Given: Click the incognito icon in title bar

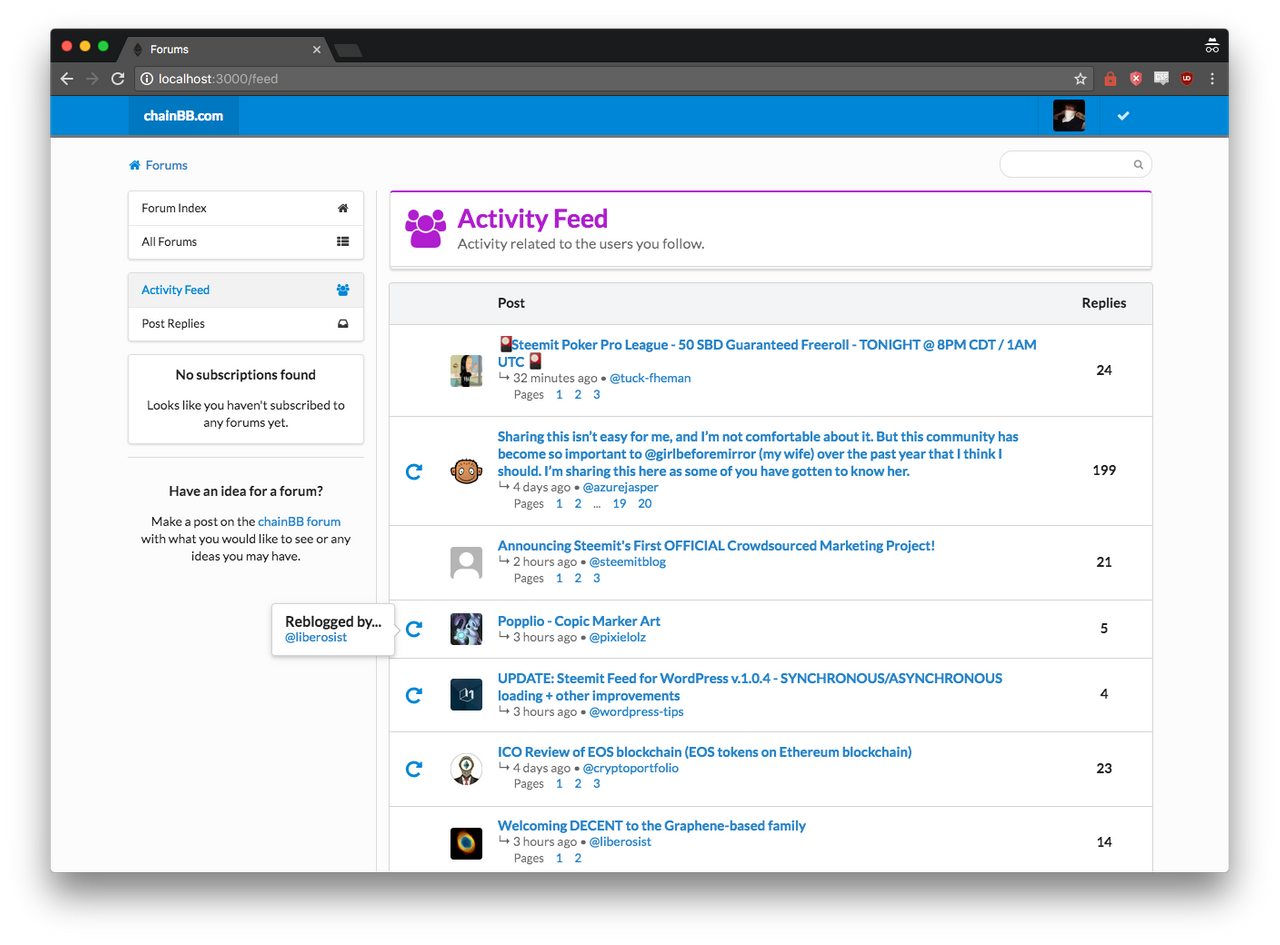Looking at the screenshot, I should pos(1212,45).
